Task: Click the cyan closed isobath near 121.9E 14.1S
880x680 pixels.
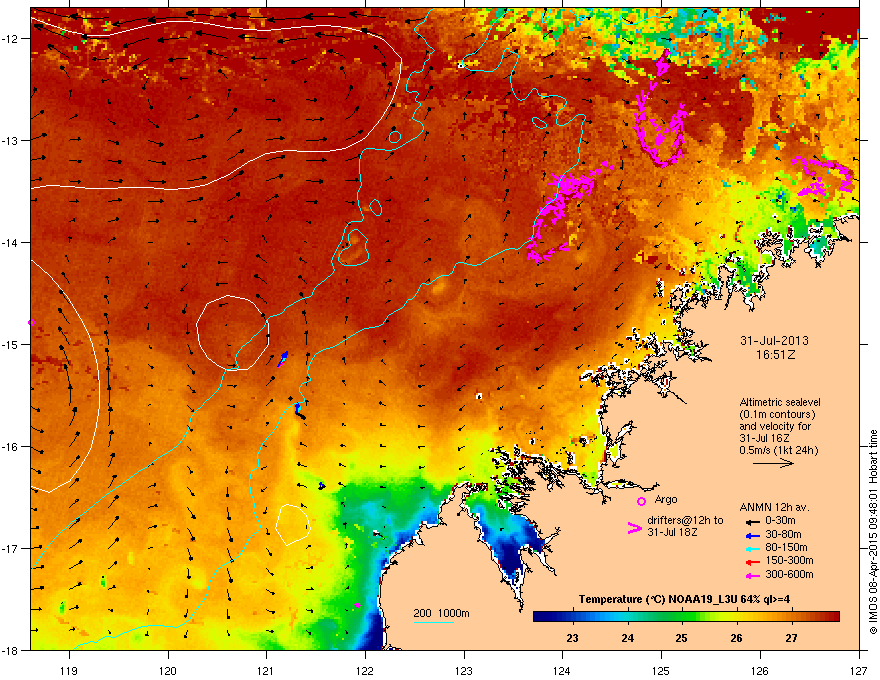Action: [x=352, y=247]
